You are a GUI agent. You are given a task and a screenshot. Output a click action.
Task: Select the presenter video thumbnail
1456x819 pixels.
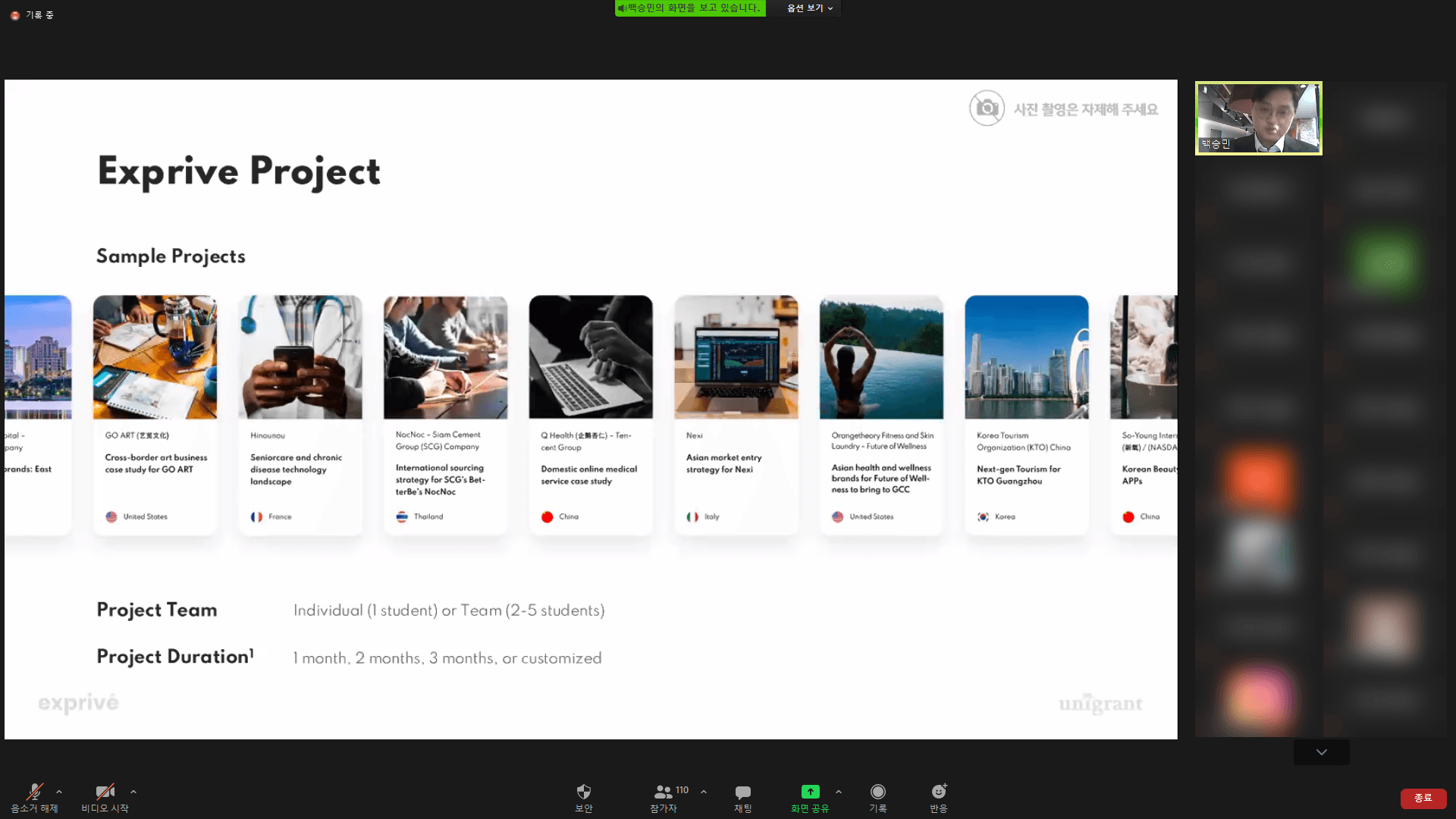tap(1259, 118)
